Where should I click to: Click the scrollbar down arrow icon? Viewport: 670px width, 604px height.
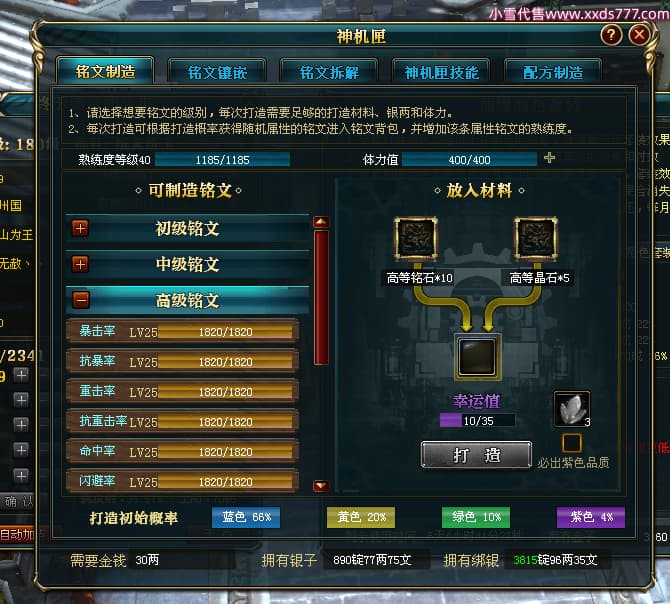(321, 486)
